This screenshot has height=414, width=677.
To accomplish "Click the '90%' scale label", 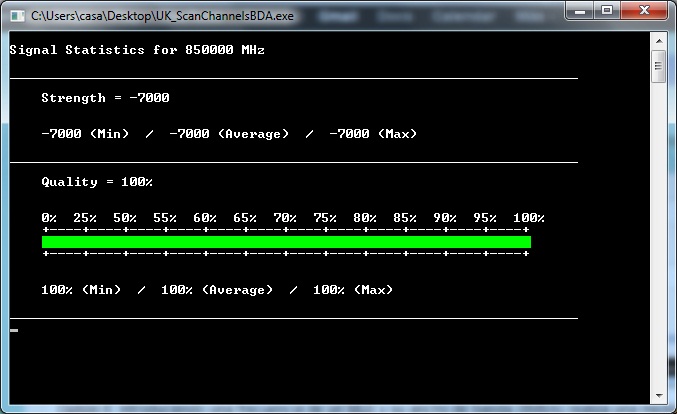I will pyautogui.click(x=445, y=218).
